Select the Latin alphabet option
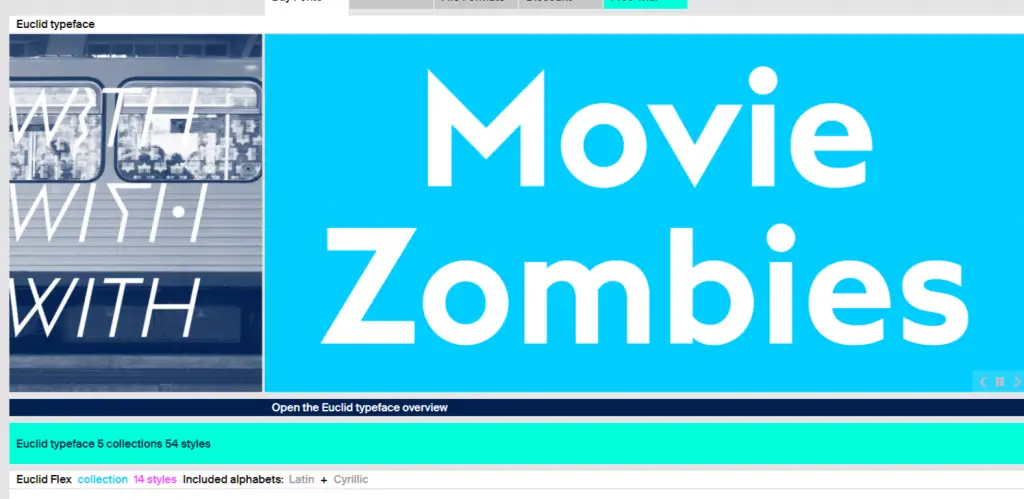The image size is (1024, 499). 301,479
